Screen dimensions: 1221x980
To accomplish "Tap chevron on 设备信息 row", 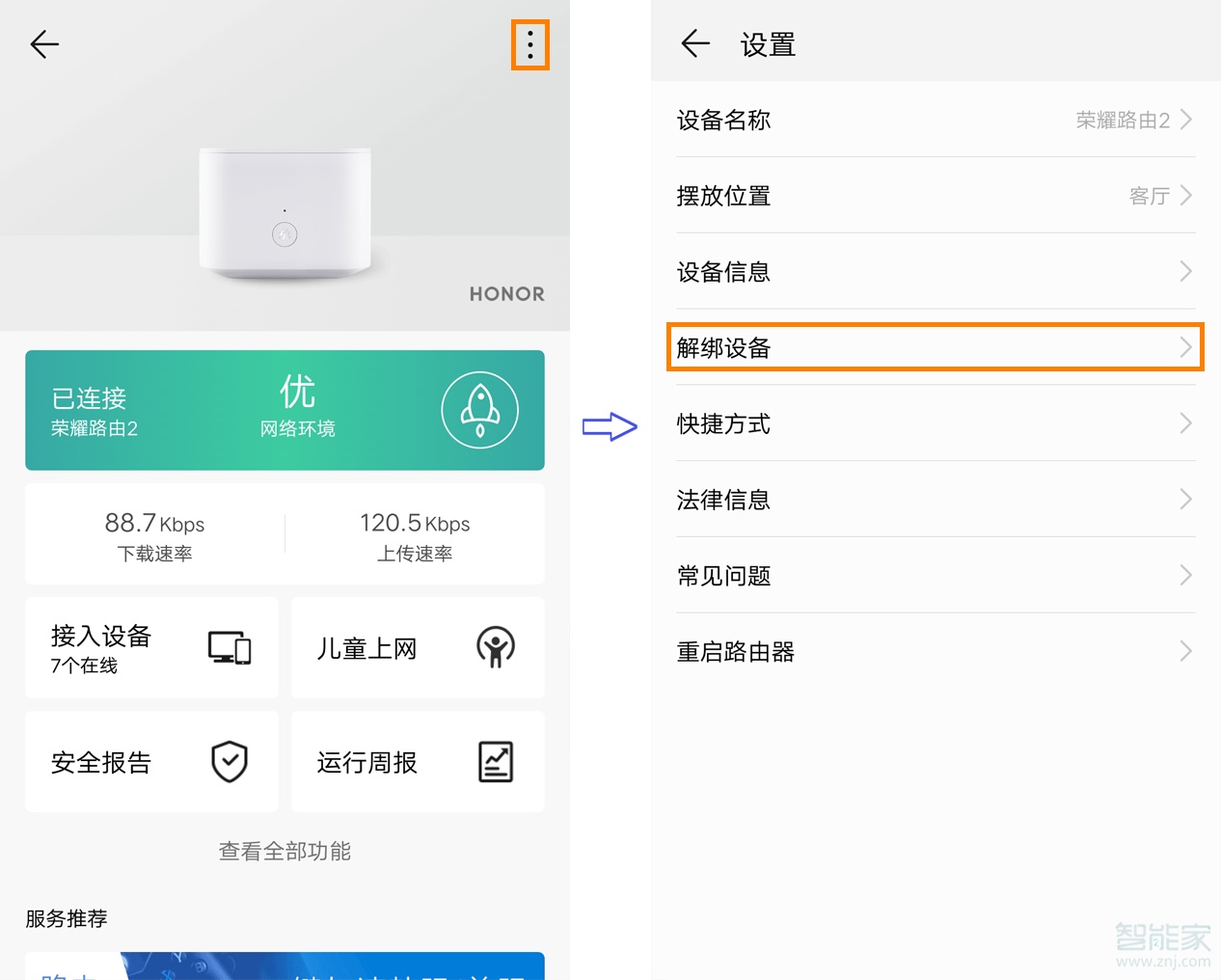I will [1186, 272].
